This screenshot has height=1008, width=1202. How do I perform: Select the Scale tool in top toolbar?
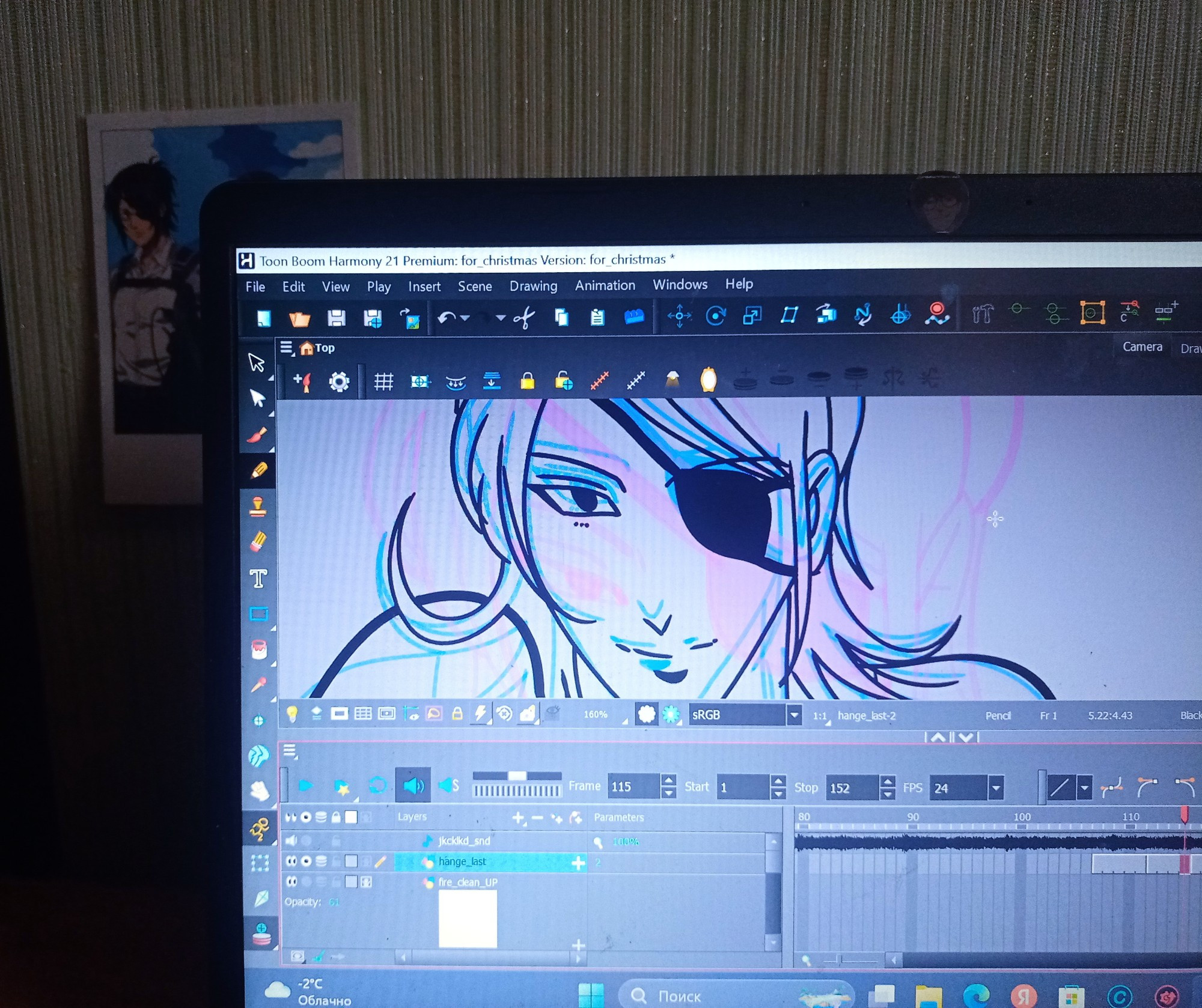(752, 315)
